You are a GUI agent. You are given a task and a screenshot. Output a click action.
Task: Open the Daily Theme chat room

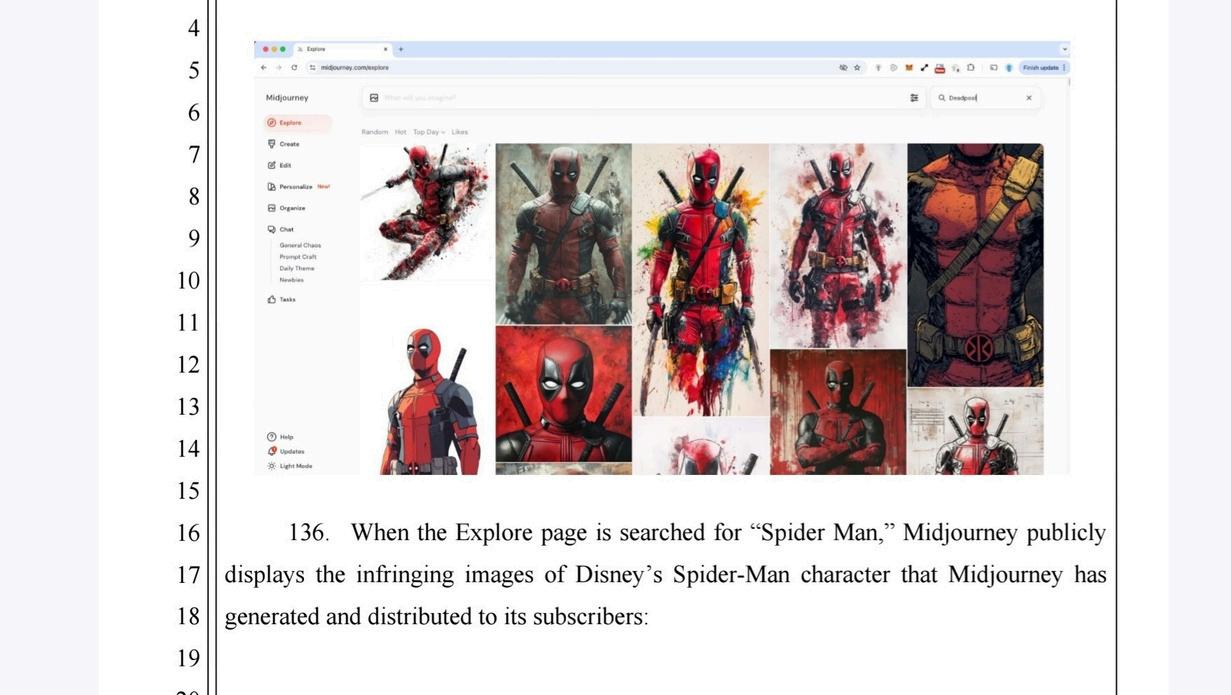point(297,268)
